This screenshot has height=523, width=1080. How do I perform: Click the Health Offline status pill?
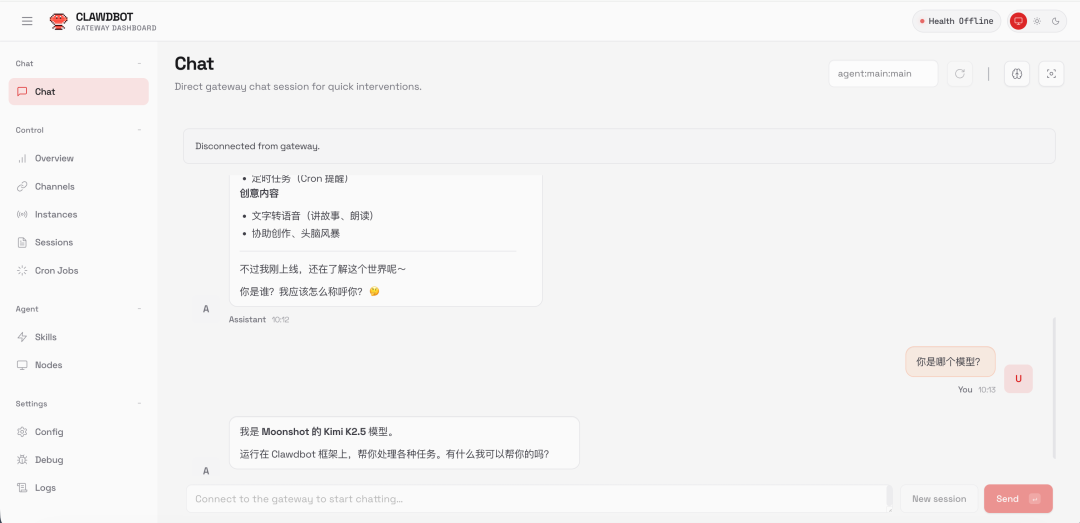click(x=957, y=21)
